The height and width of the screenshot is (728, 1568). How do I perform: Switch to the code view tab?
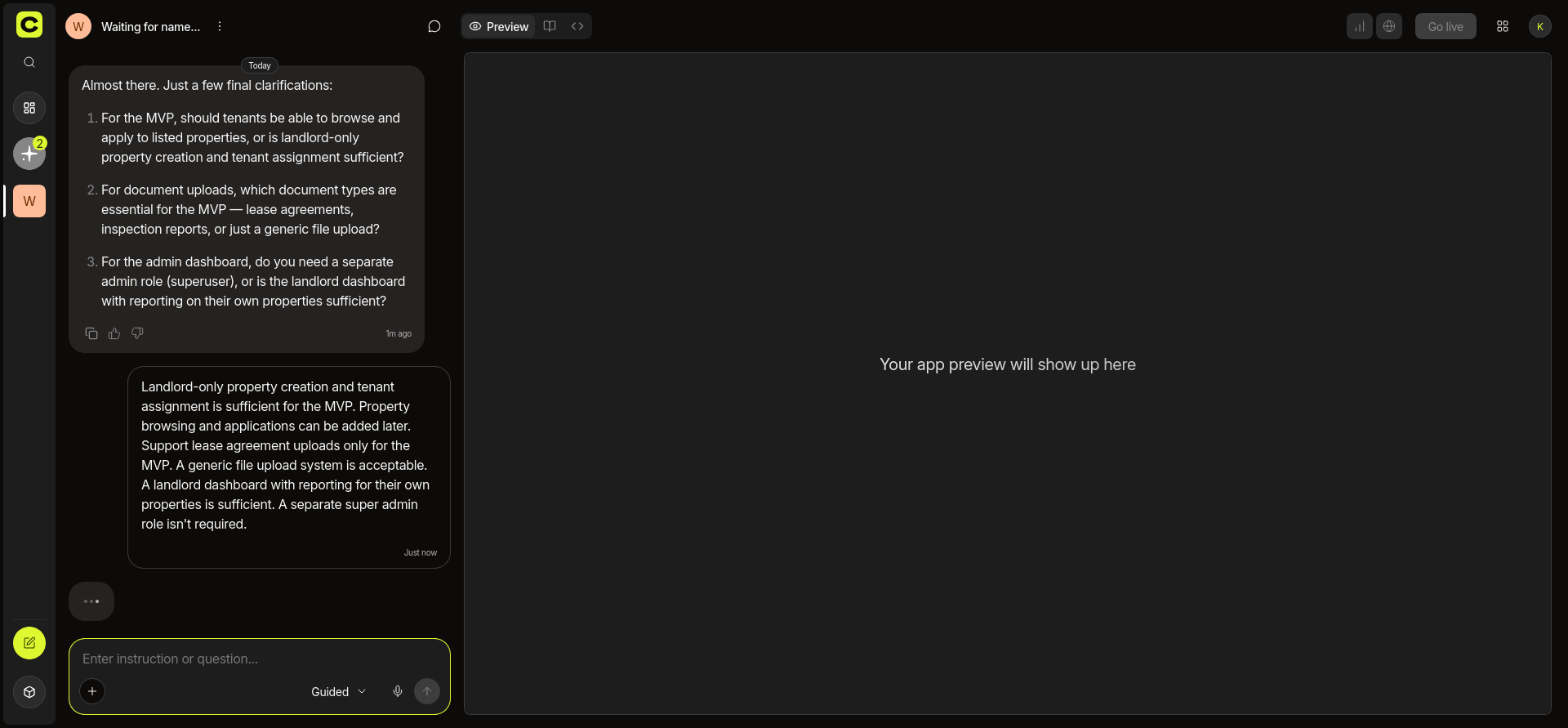577,26
